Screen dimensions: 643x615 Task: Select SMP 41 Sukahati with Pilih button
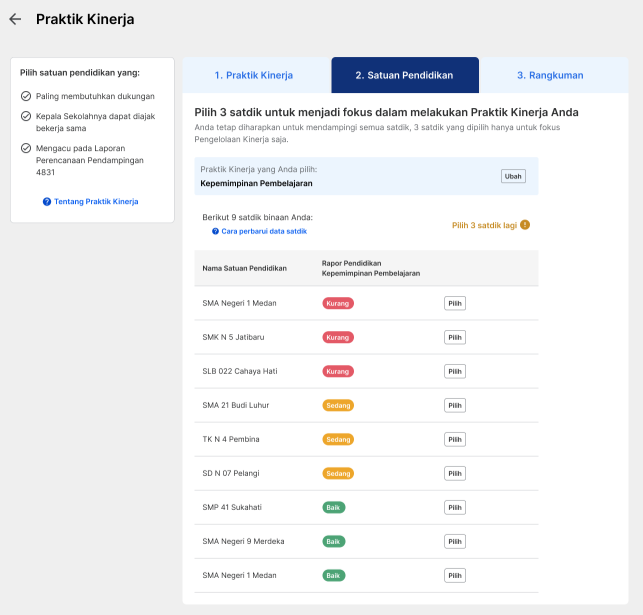pyautogui.click(x=455, y=508)
